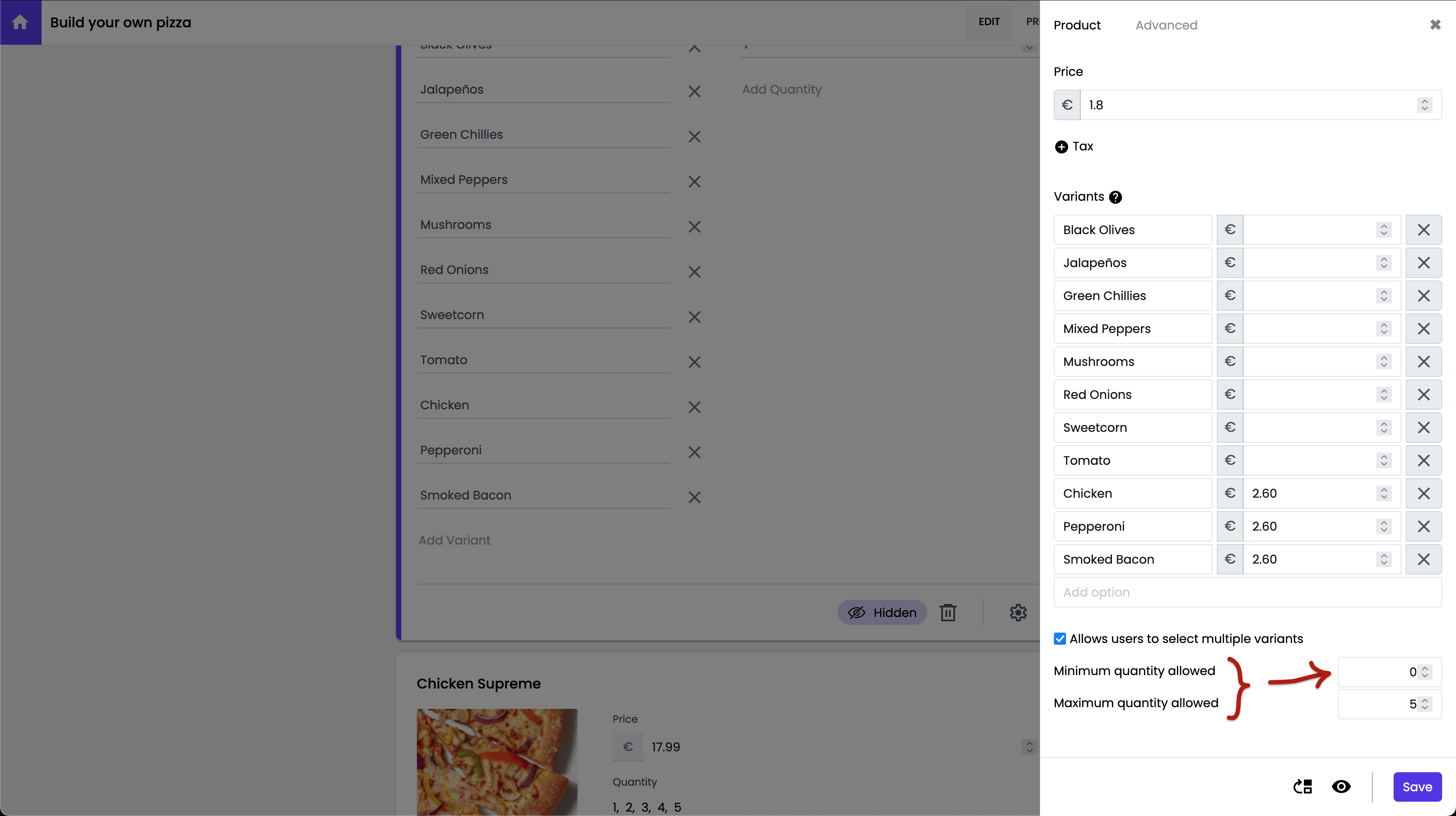Adjust the Minimum quantity allowed stepper
The width and height of the screenshot is (1456, 816).
click(x=1425, y=672)
